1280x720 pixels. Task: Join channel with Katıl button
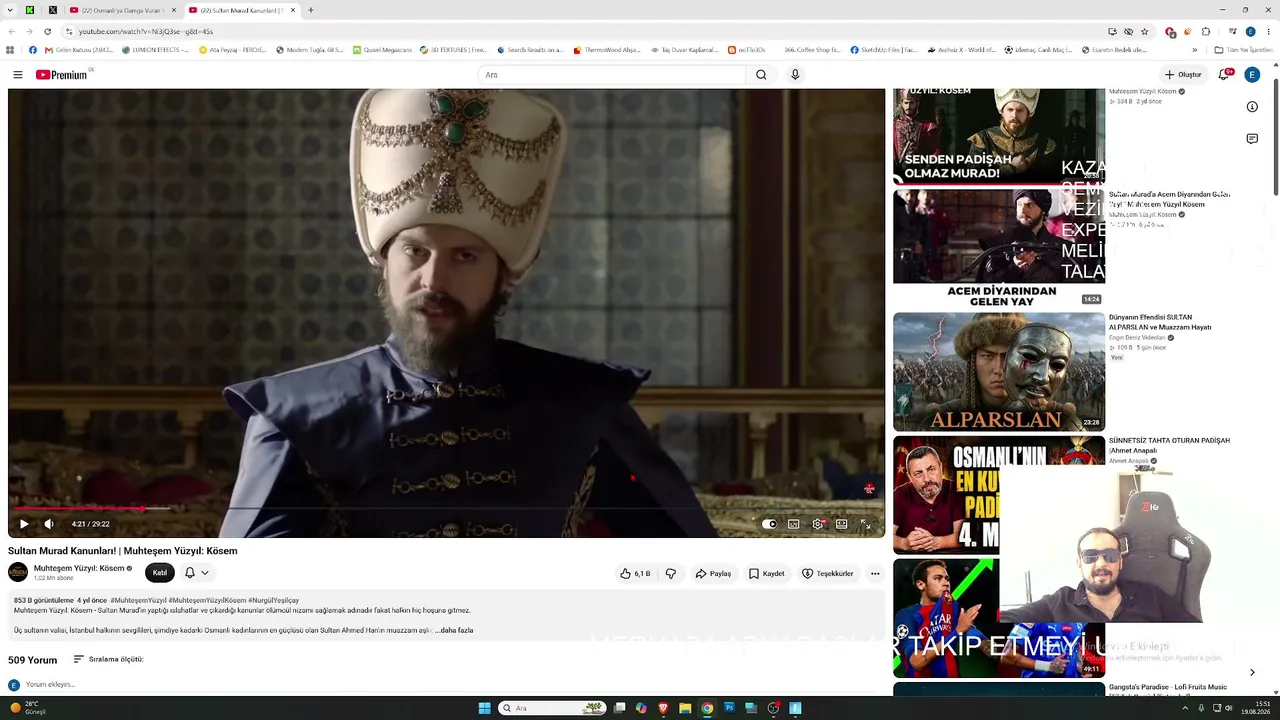(160, 573)
